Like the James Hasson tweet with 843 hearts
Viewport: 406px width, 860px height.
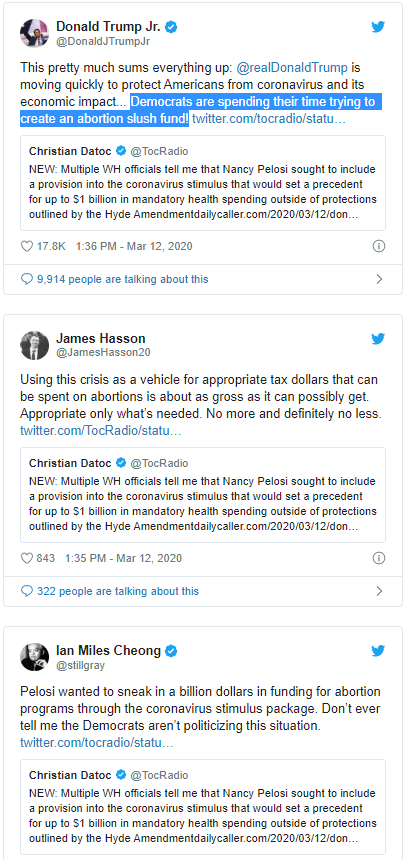[27, 558]
